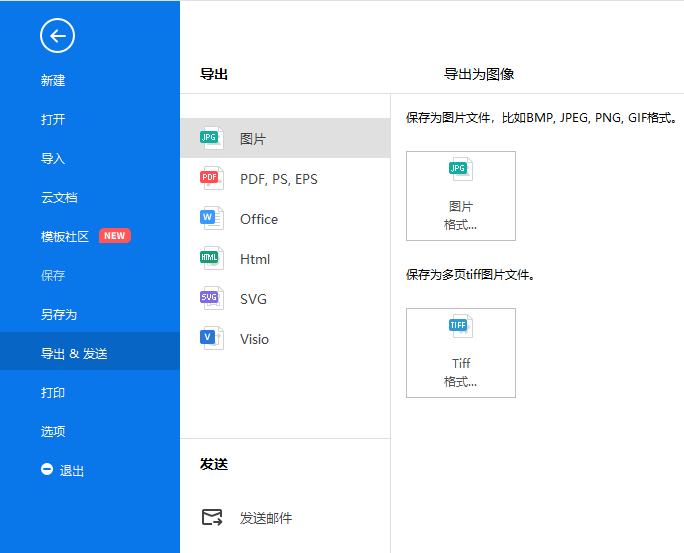Click the SVG file icon
The height and width of the screenshot is (553, 684).
(x=210, y=298)
